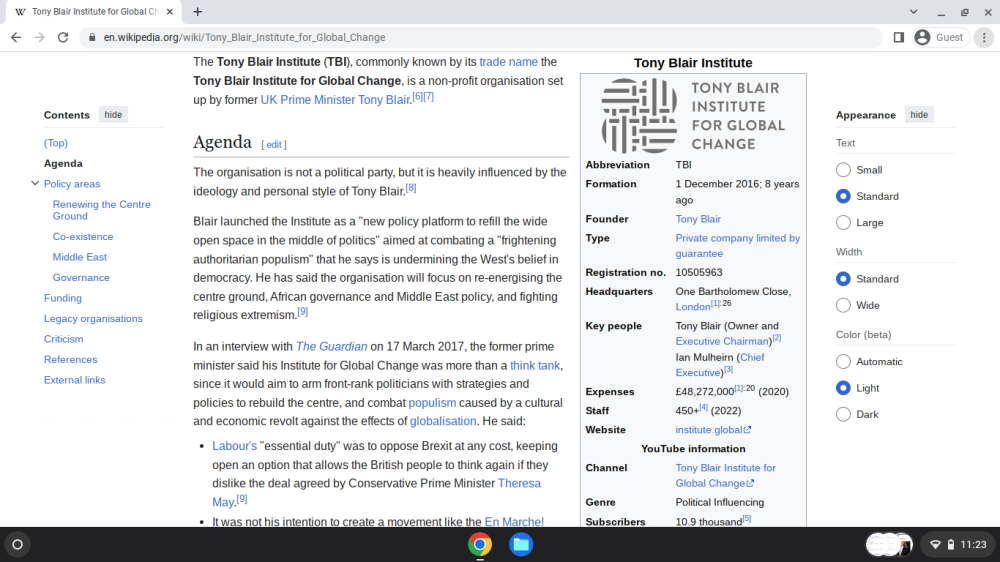The height and width of the screenshot is (562, 1000).
Task: Click the shelf avatar thumbnails
Action: tap(889, 544)
